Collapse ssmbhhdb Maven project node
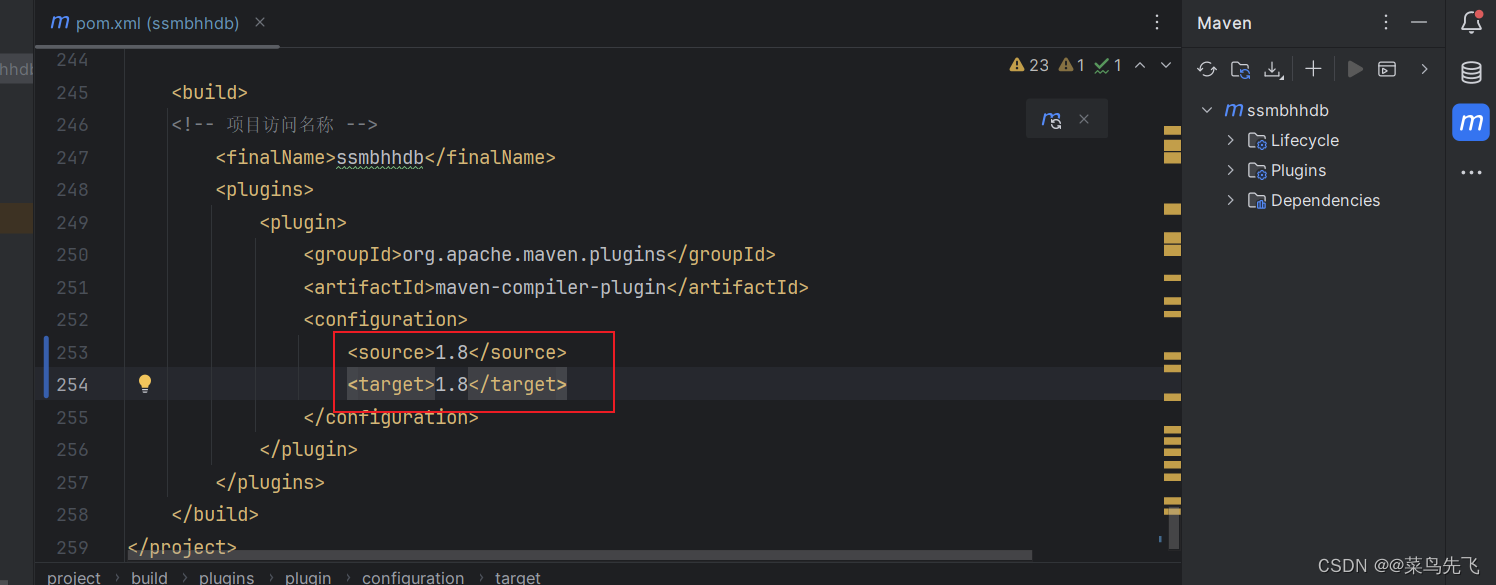Image resolution: width=1496 pixels, height=585 pixels. tap(1207, 110)
